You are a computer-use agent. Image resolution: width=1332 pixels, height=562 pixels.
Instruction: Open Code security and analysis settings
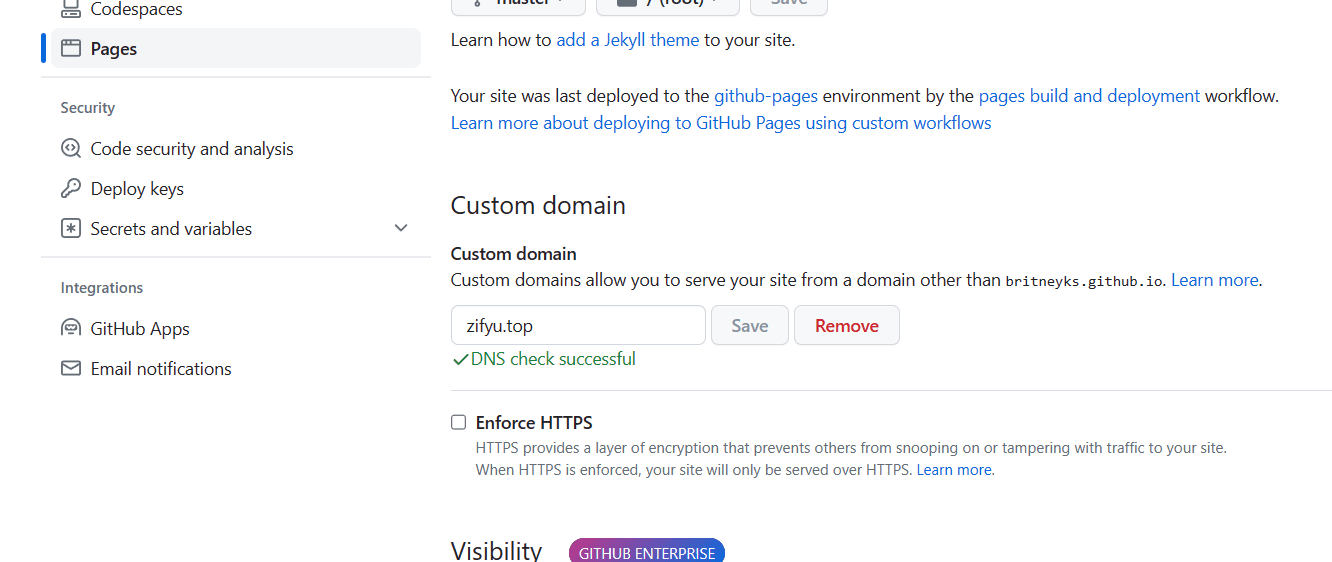[x=192, y=149]
